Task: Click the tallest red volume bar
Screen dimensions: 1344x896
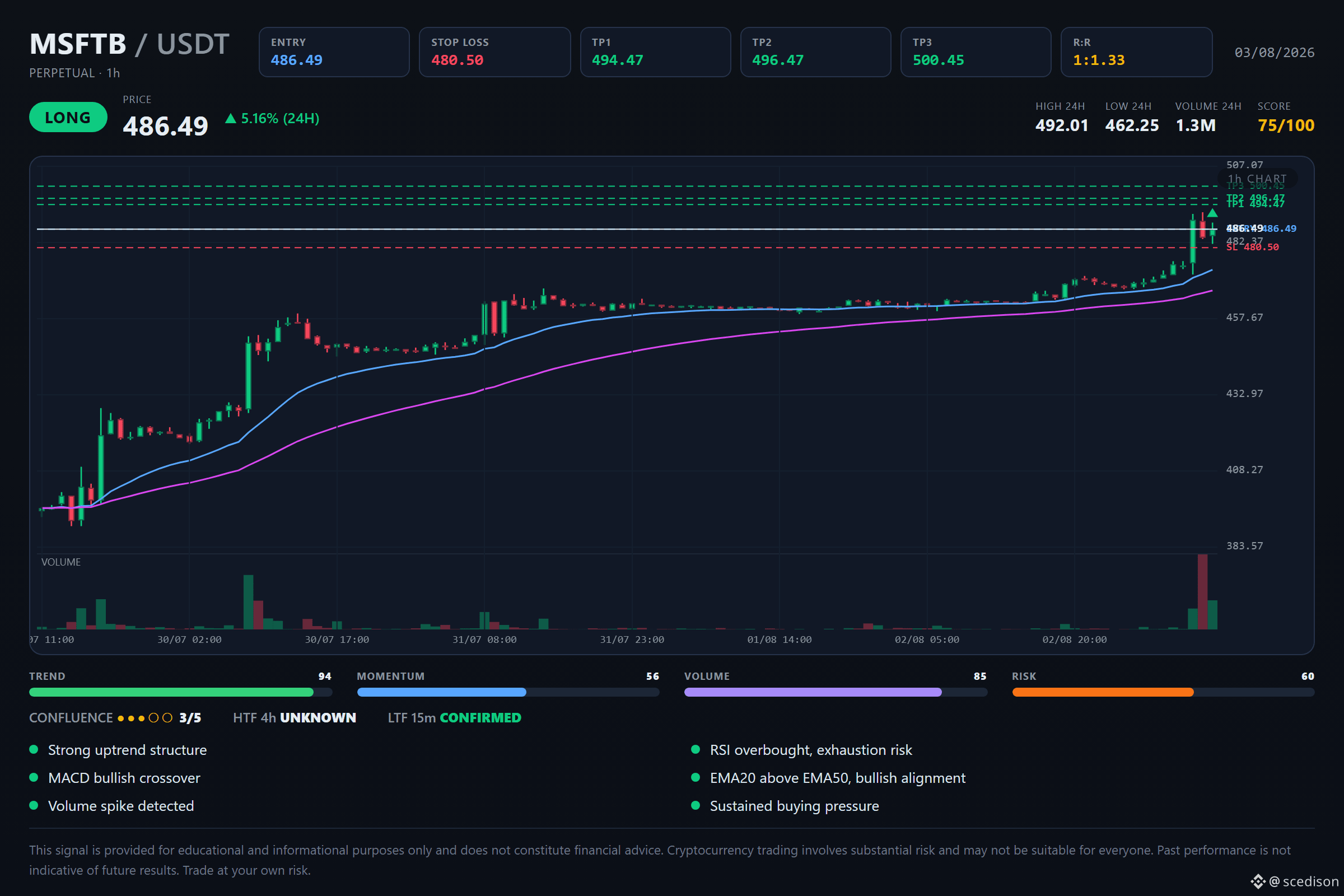Action: point(1202,591)
